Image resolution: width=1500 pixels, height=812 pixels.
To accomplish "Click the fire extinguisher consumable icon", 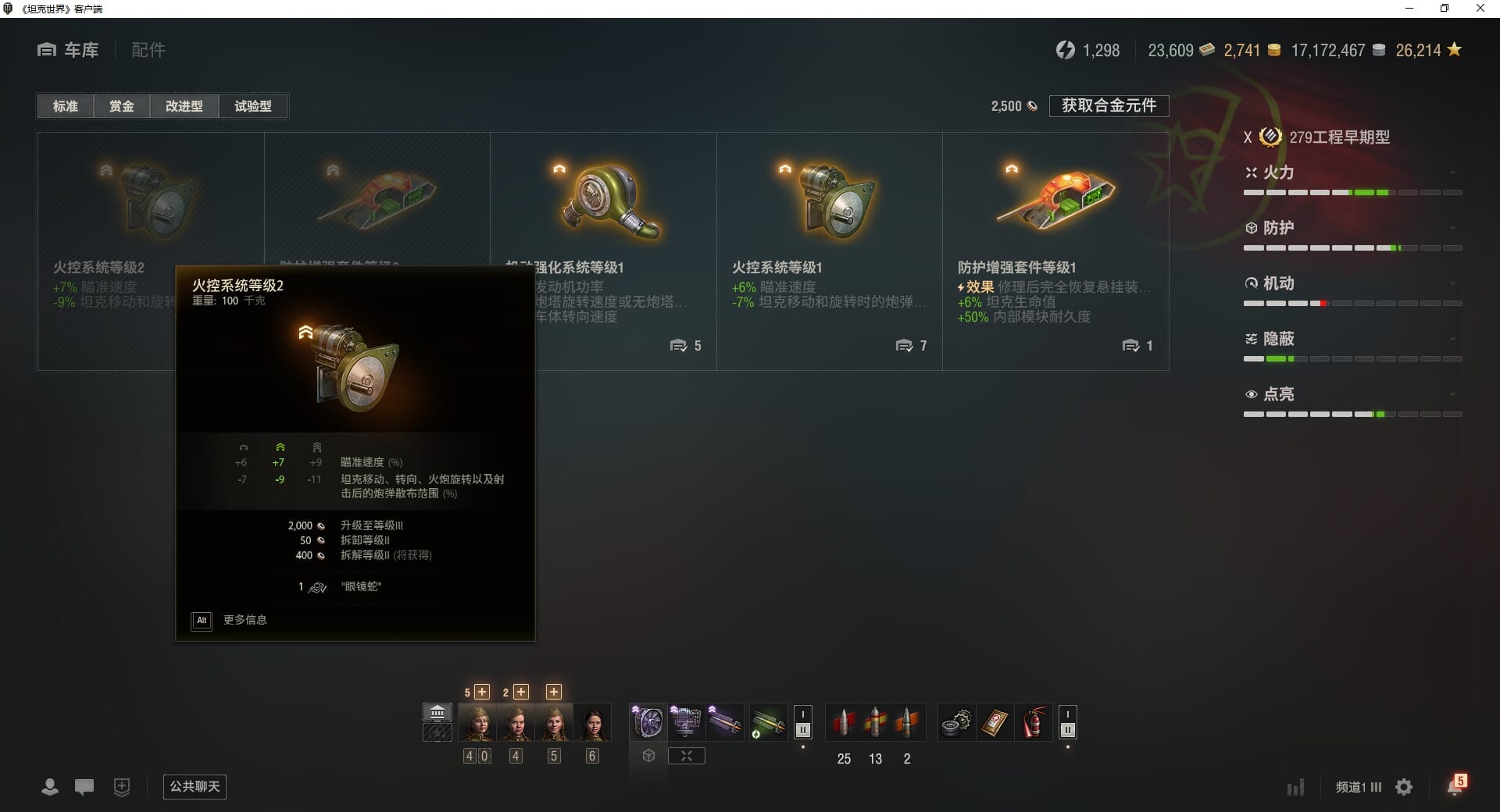I will (x=1034, y=723).
